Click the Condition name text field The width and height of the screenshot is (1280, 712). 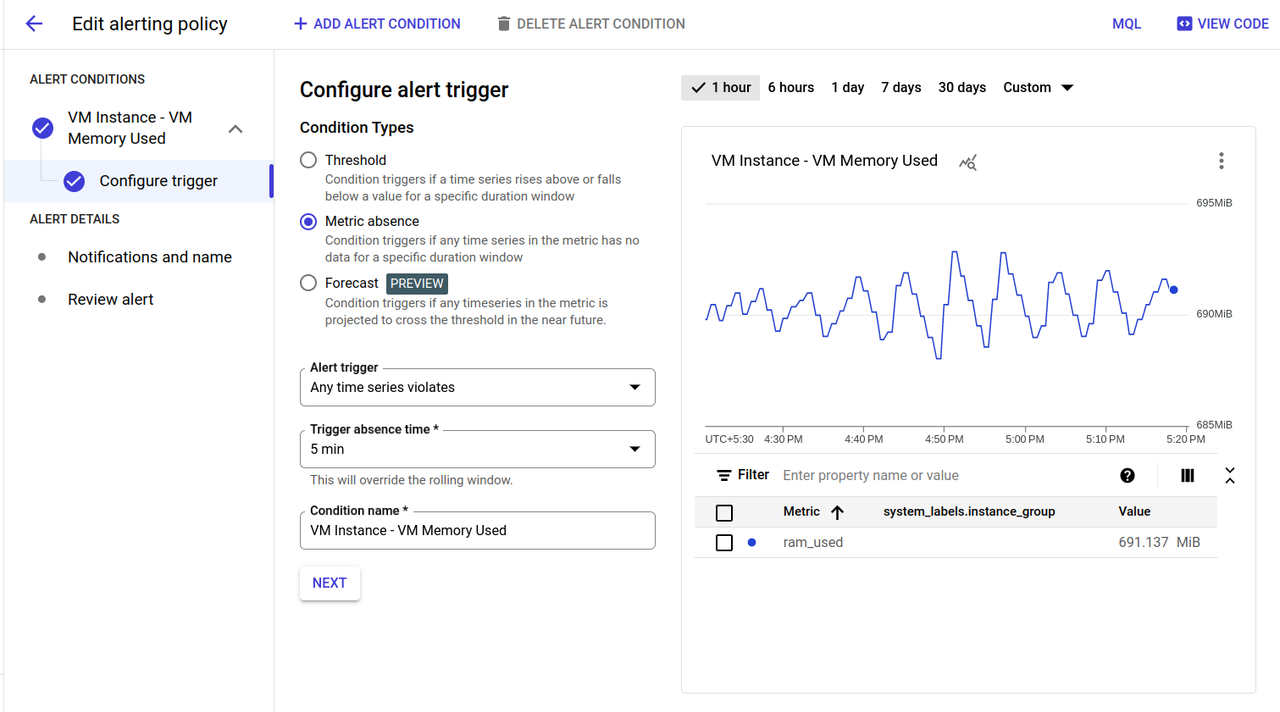tap(477, 531)
